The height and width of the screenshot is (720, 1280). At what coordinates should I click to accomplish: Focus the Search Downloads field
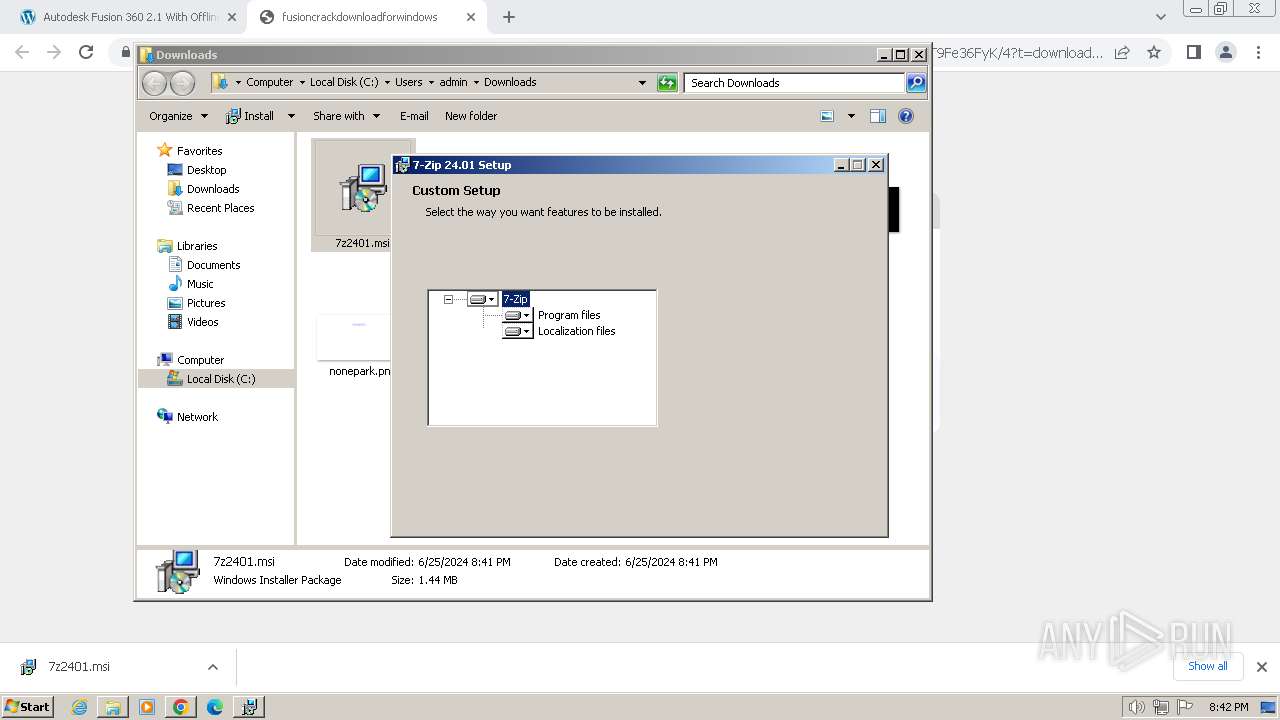(795, 83)
